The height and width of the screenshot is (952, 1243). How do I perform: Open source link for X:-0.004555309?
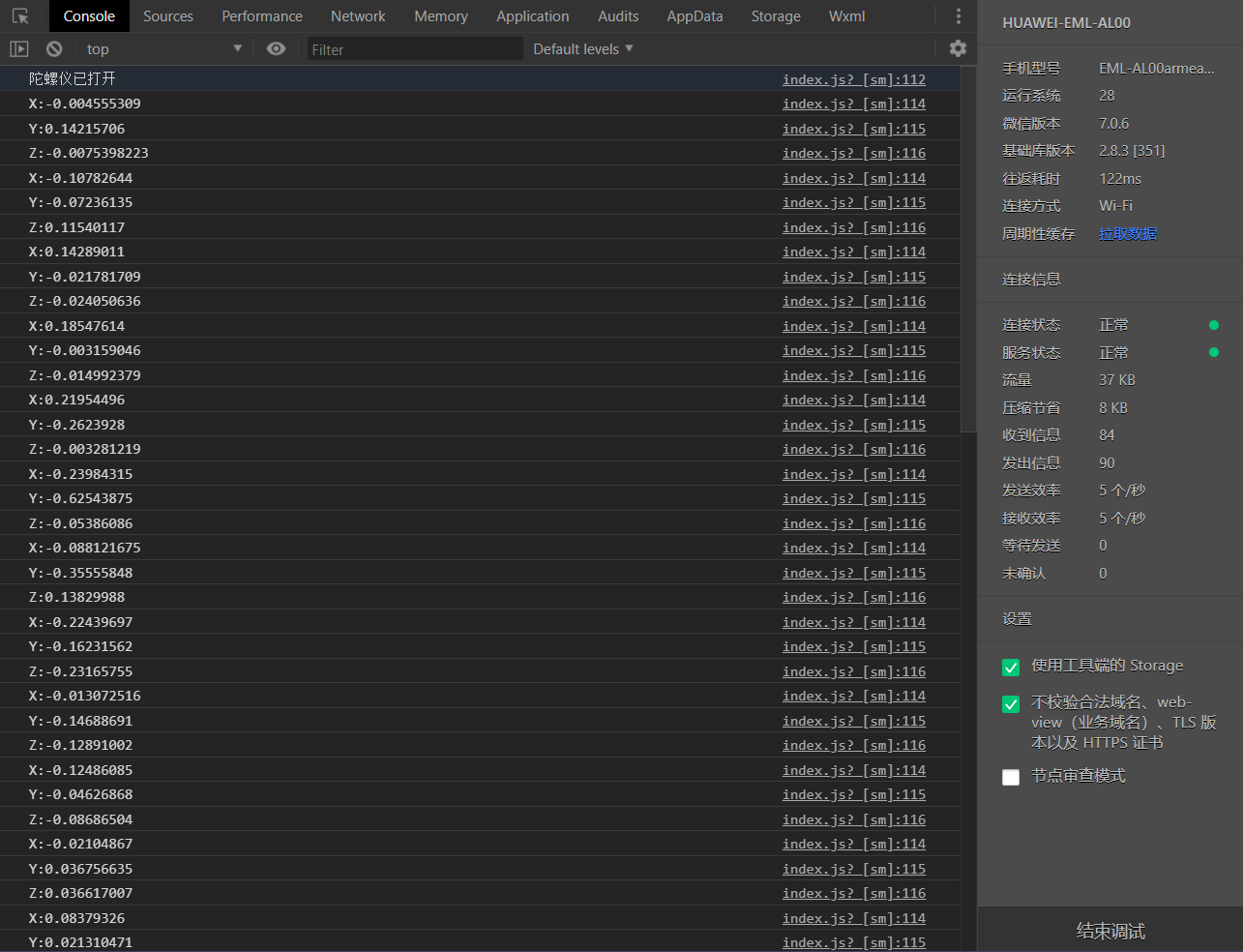(x=854, y=104)
